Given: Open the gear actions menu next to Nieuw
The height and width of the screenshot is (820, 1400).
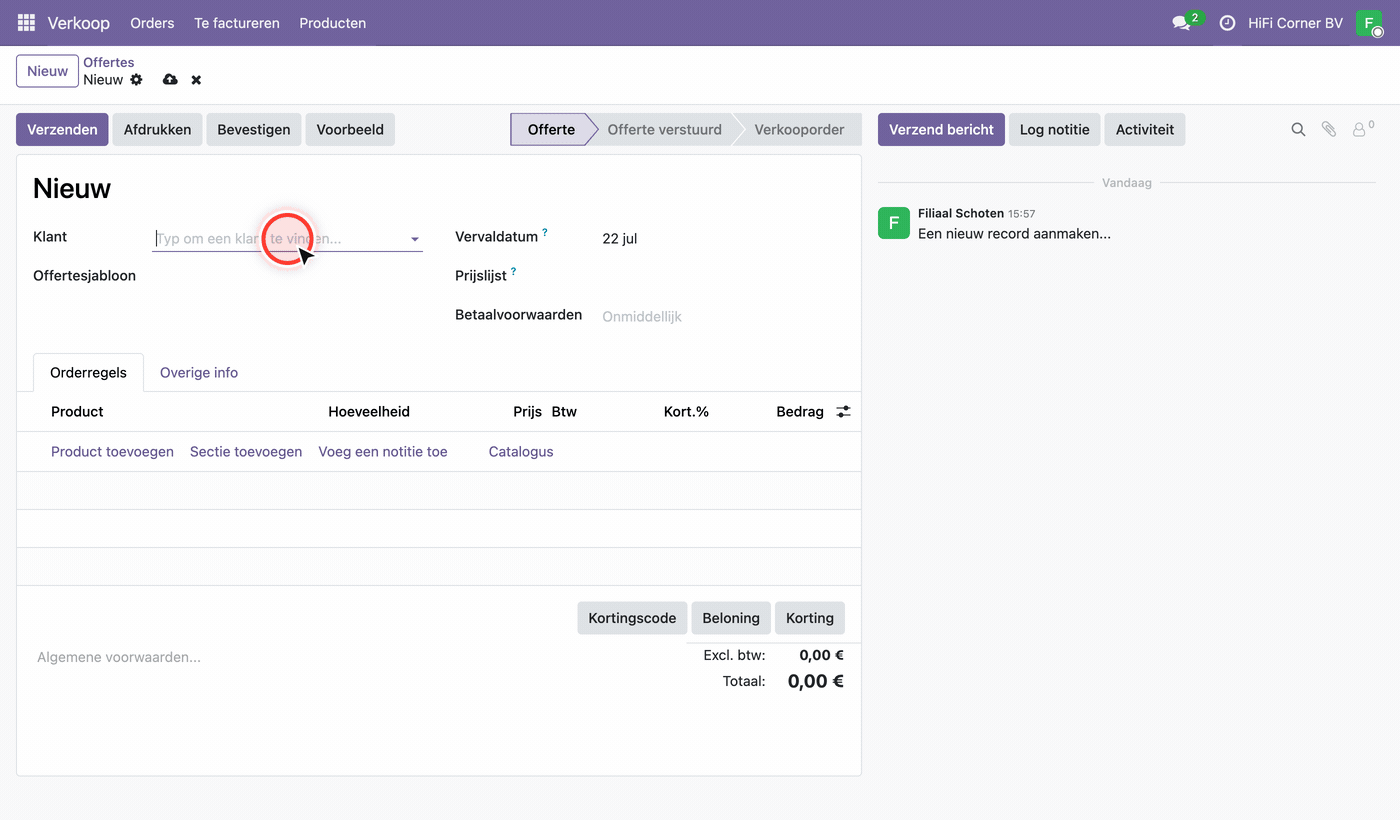Looking at the screenshot, I should 136,79.
